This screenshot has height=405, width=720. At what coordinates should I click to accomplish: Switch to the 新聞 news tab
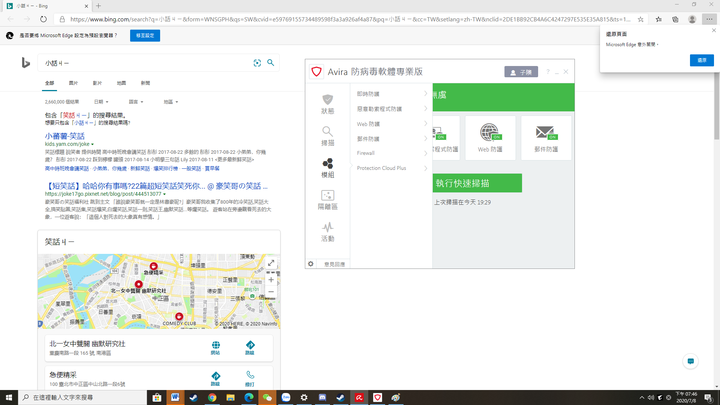(145, 83)
